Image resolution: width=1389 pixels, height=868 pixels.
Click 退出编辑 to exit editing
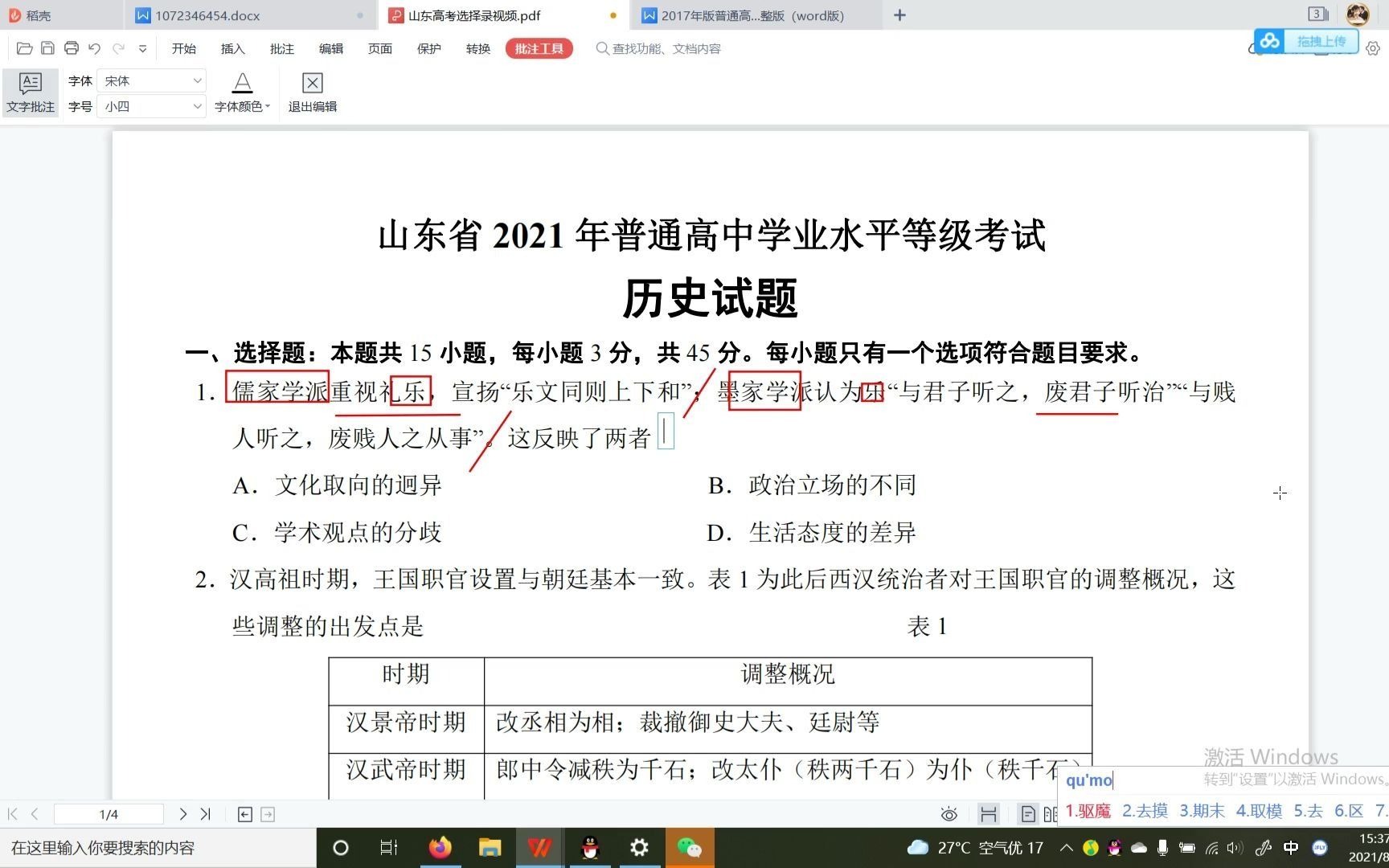(x=312, y=92)
